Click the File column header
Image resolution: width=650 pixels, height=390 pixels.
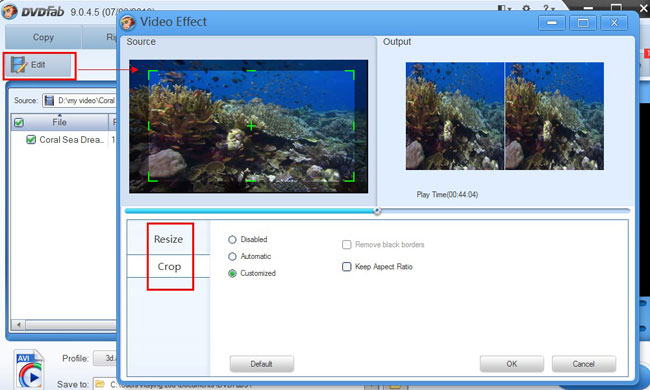pyautogui.click(x=59, y=122)
